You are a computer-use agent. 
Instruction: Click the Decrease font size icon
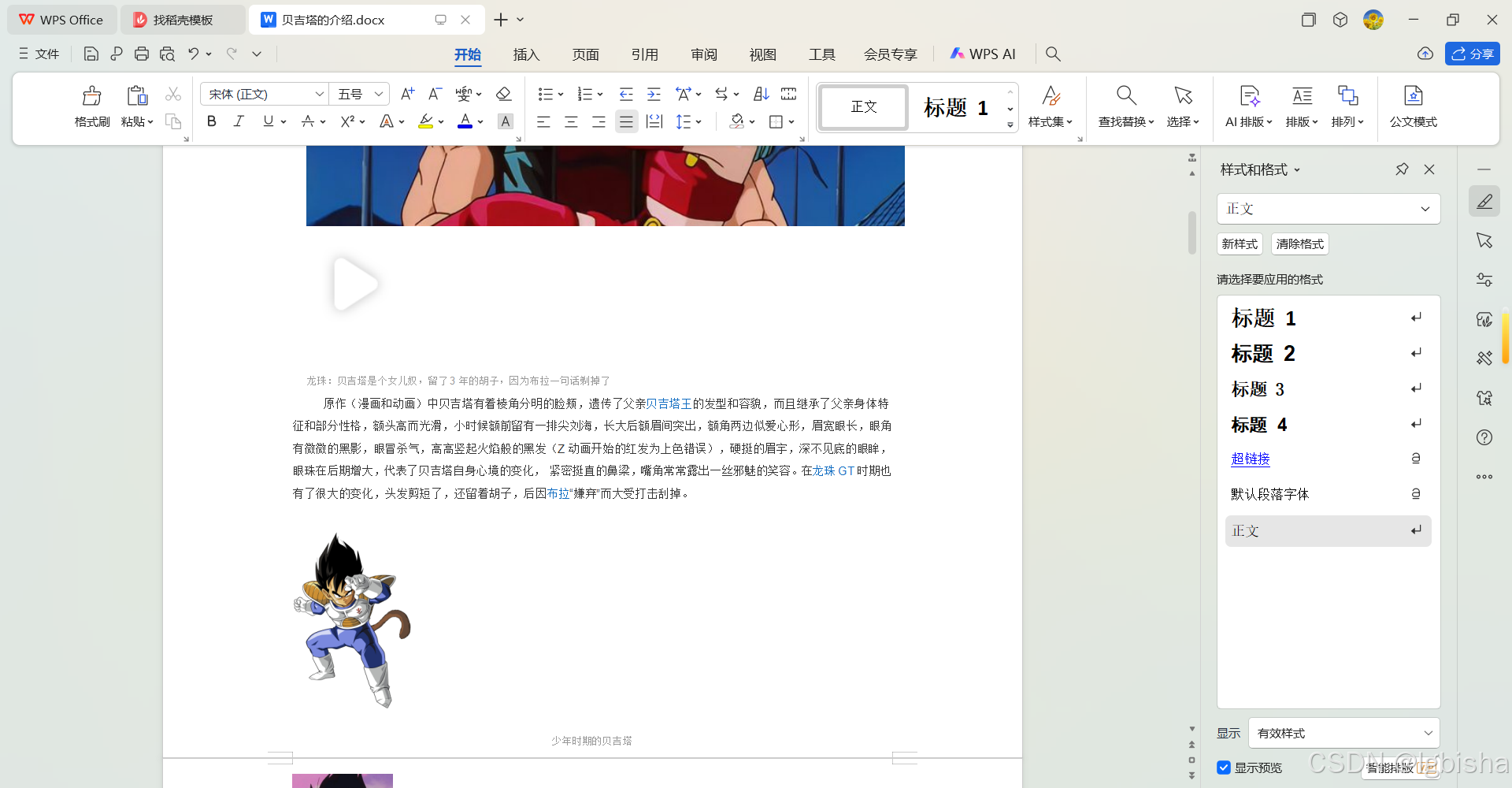(435, 95)
